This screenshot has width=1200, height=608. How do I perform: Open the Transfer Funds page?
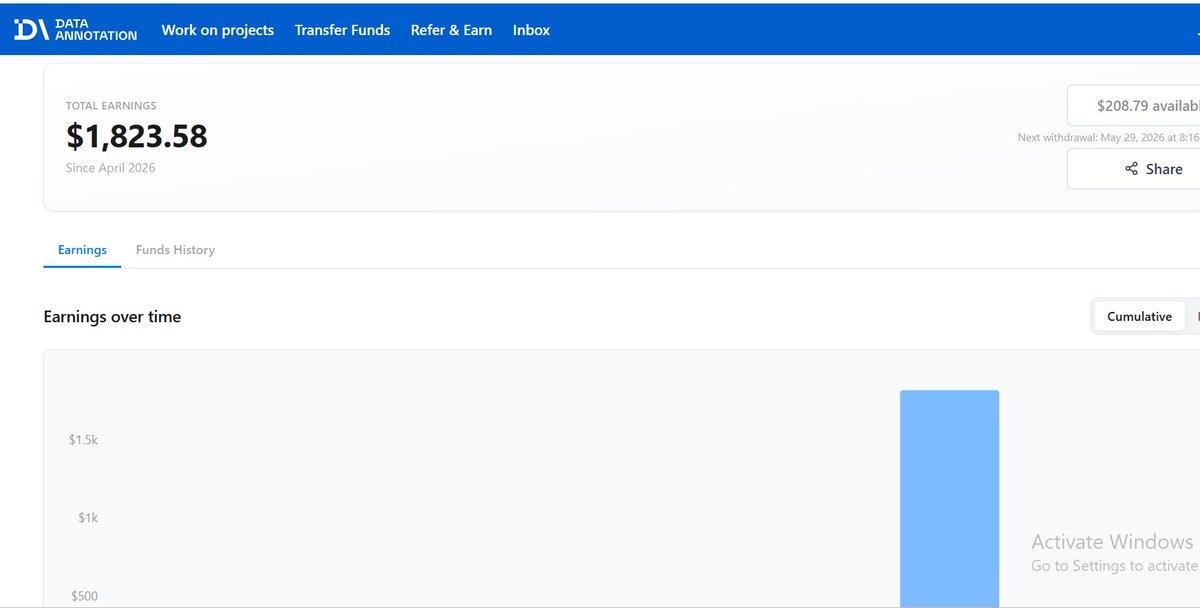(342, 30)
